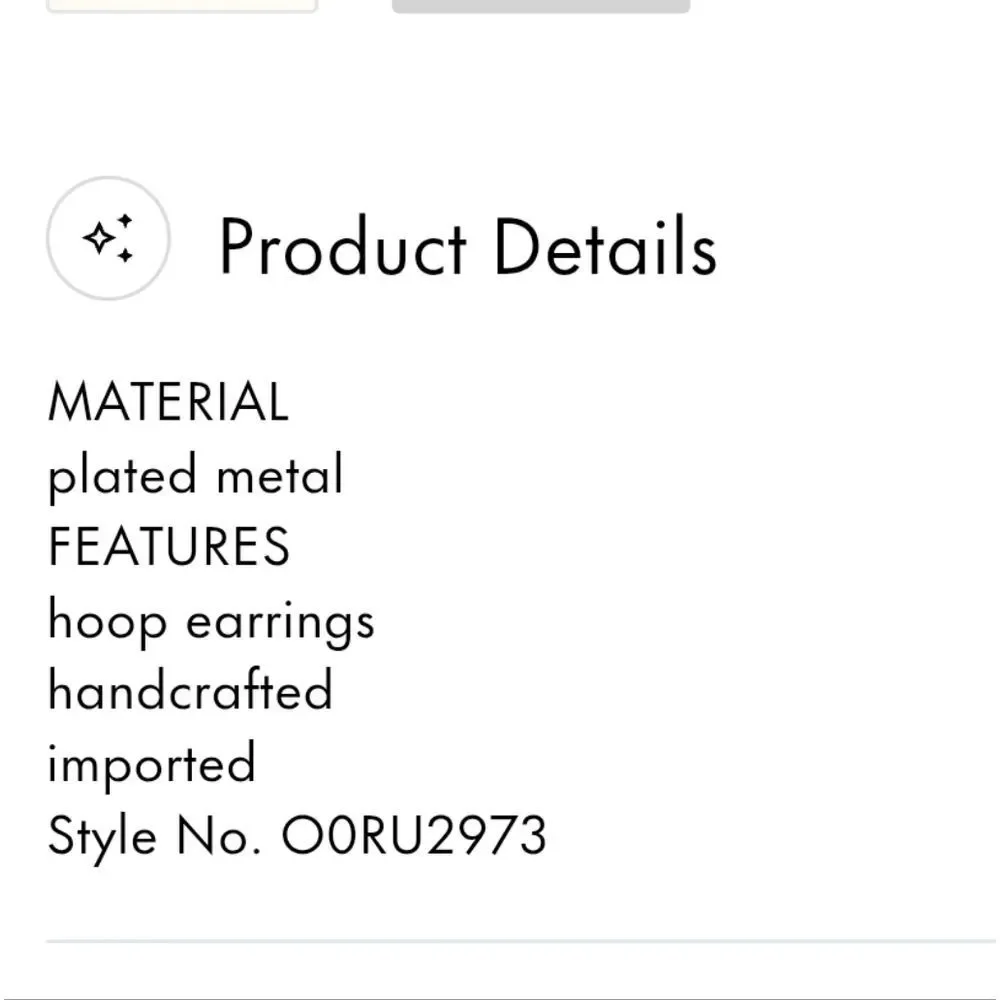Click the style code O0RU2973
Screen dimensions: 1000x1000
pyautogui.click(x=414, y=835)
